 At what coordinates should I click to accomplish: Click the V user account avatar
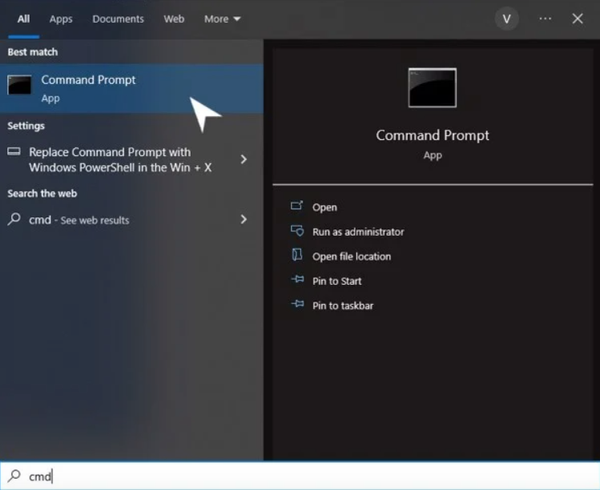[507, 19]
